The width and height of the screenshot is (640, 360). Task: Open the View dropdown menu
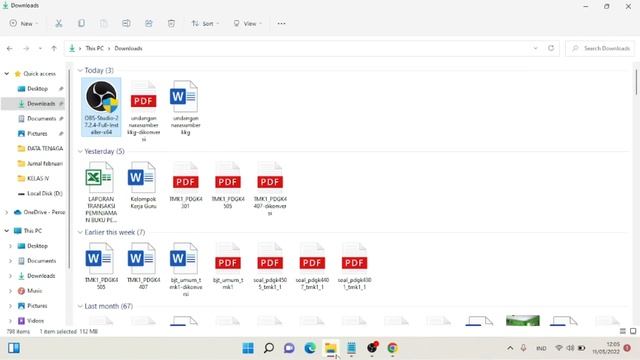247,24
